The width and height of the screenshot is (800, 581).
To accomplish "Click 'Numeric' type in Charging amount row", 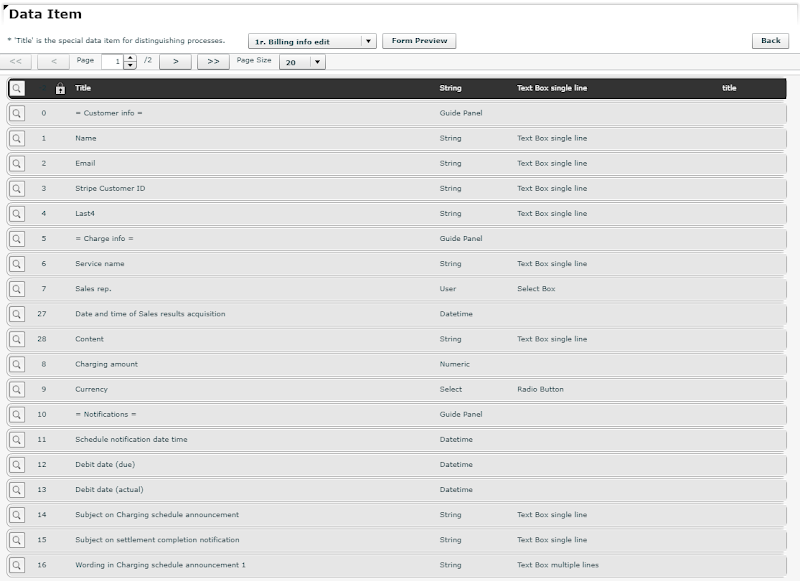I will (x=455, y=364).
